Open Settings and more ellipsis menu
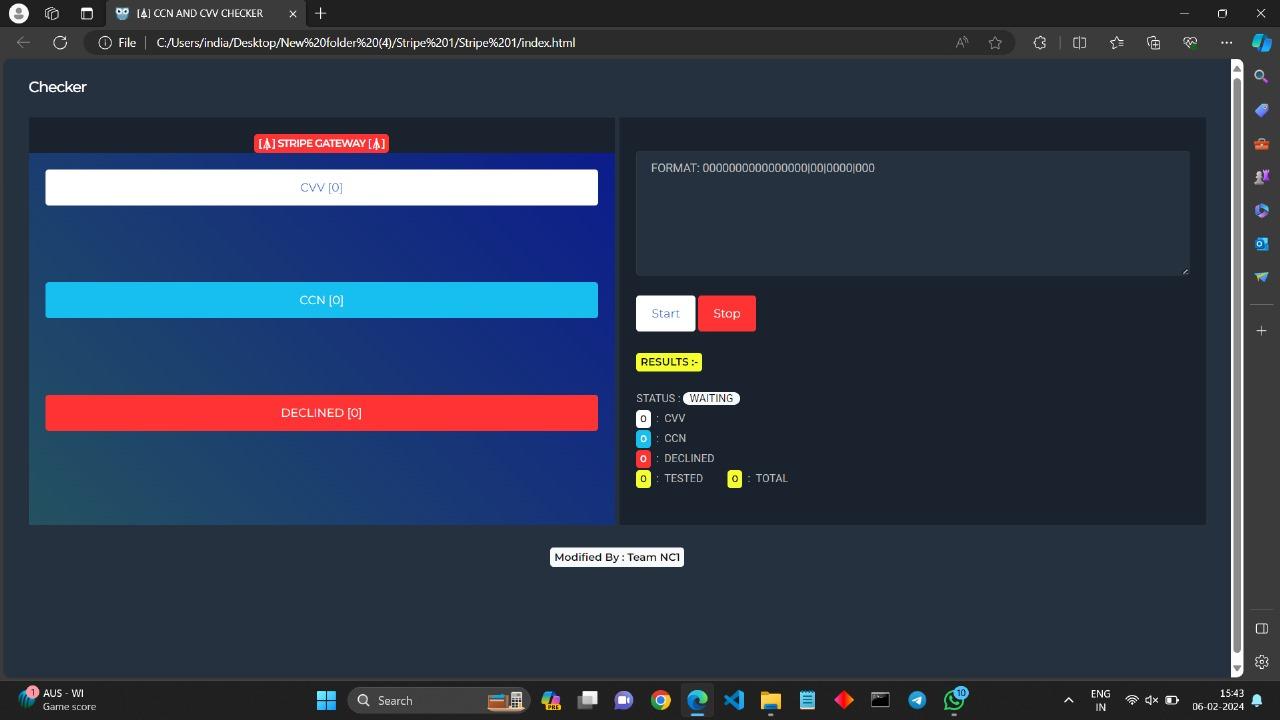Image resolution: width=1280 pixels, height=720 pixels. [1226, 42]
